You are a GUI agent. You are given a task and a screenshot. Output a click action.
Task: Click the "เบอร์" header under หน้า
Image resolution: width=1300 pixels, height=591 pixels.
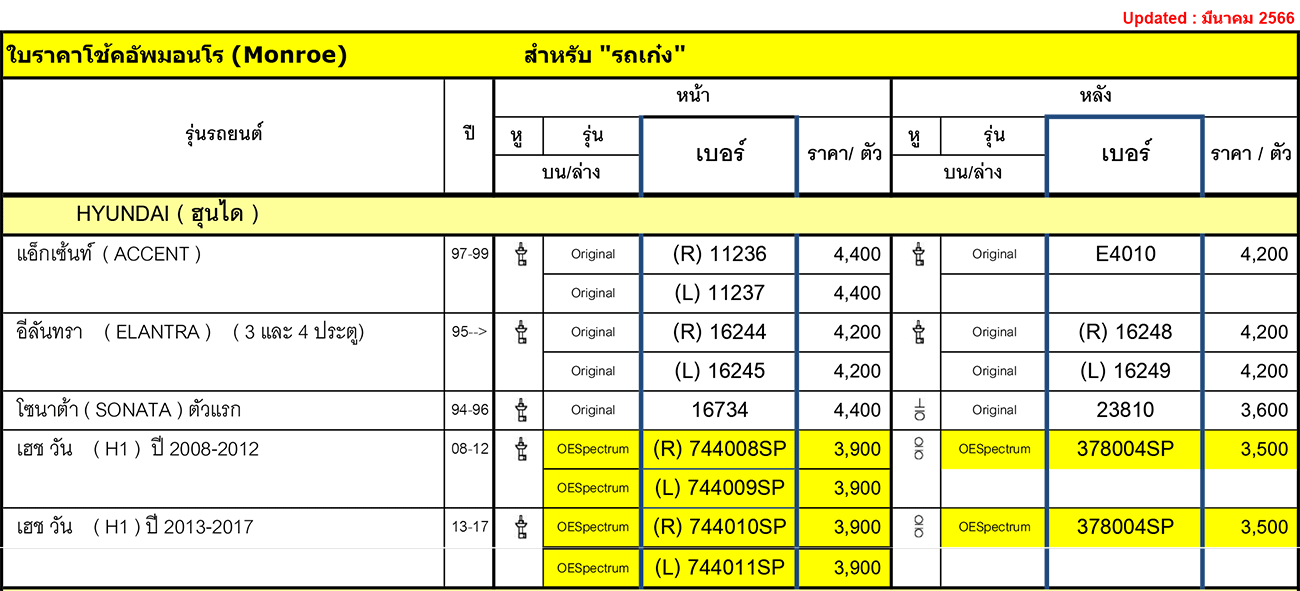pos(719,155)
